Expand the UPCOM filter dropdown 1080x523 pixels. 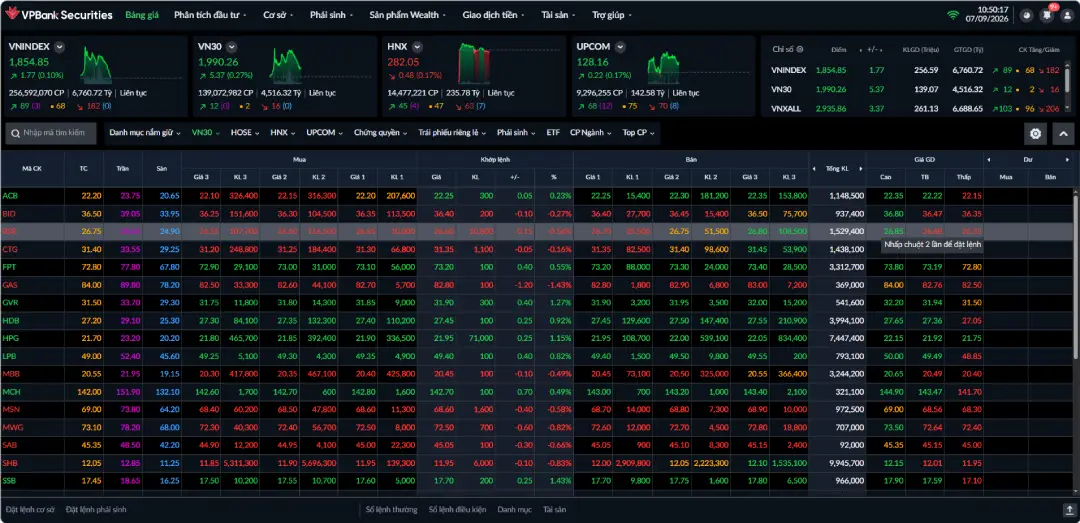point(324,133)
